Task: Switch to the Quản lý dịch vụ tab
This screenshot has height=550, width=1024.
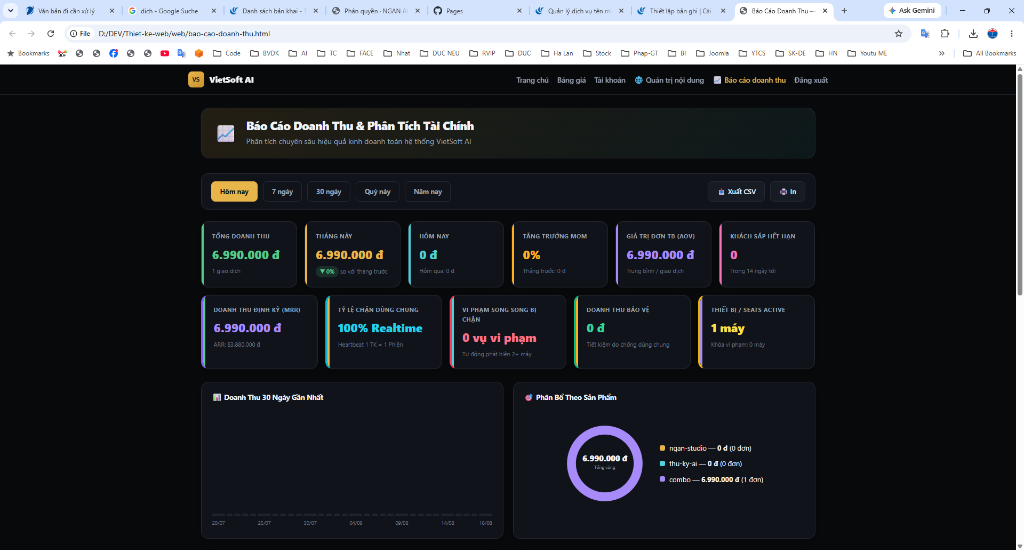Action: tap(578, 10)
